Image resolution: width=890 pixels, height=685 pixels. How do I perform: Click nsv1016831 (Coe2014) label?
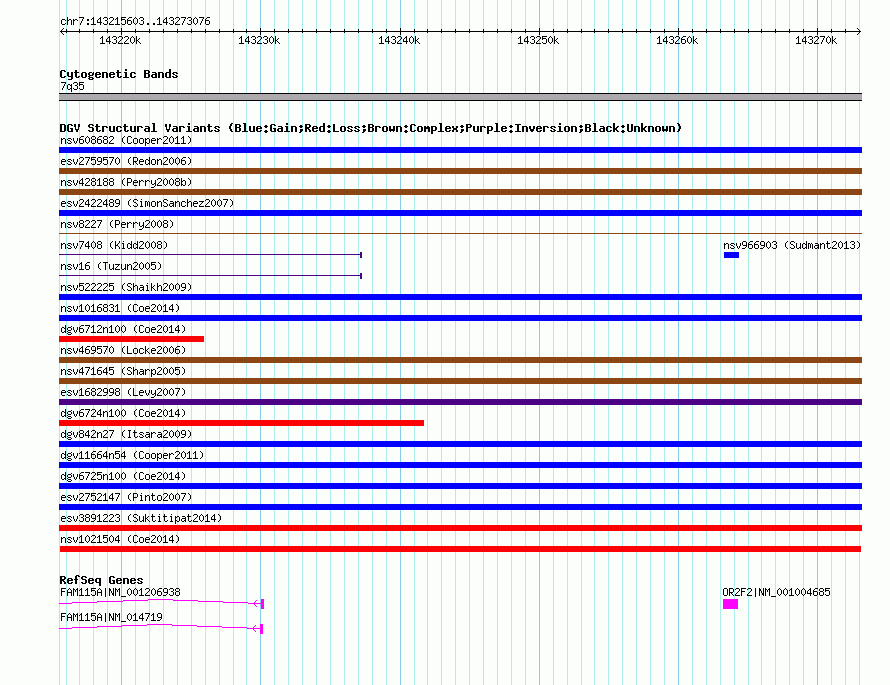coord(120,308)
